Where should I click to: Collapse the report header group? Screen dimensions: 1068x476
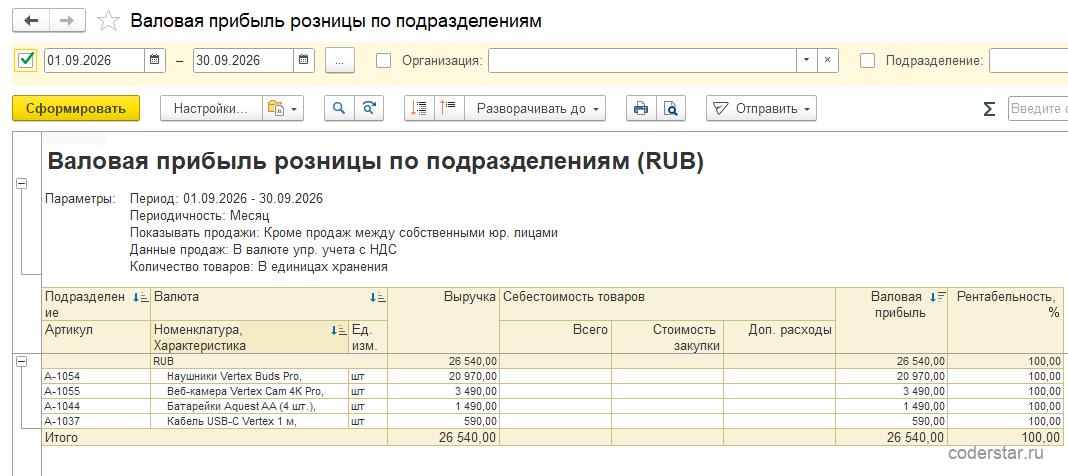(20, 183)
